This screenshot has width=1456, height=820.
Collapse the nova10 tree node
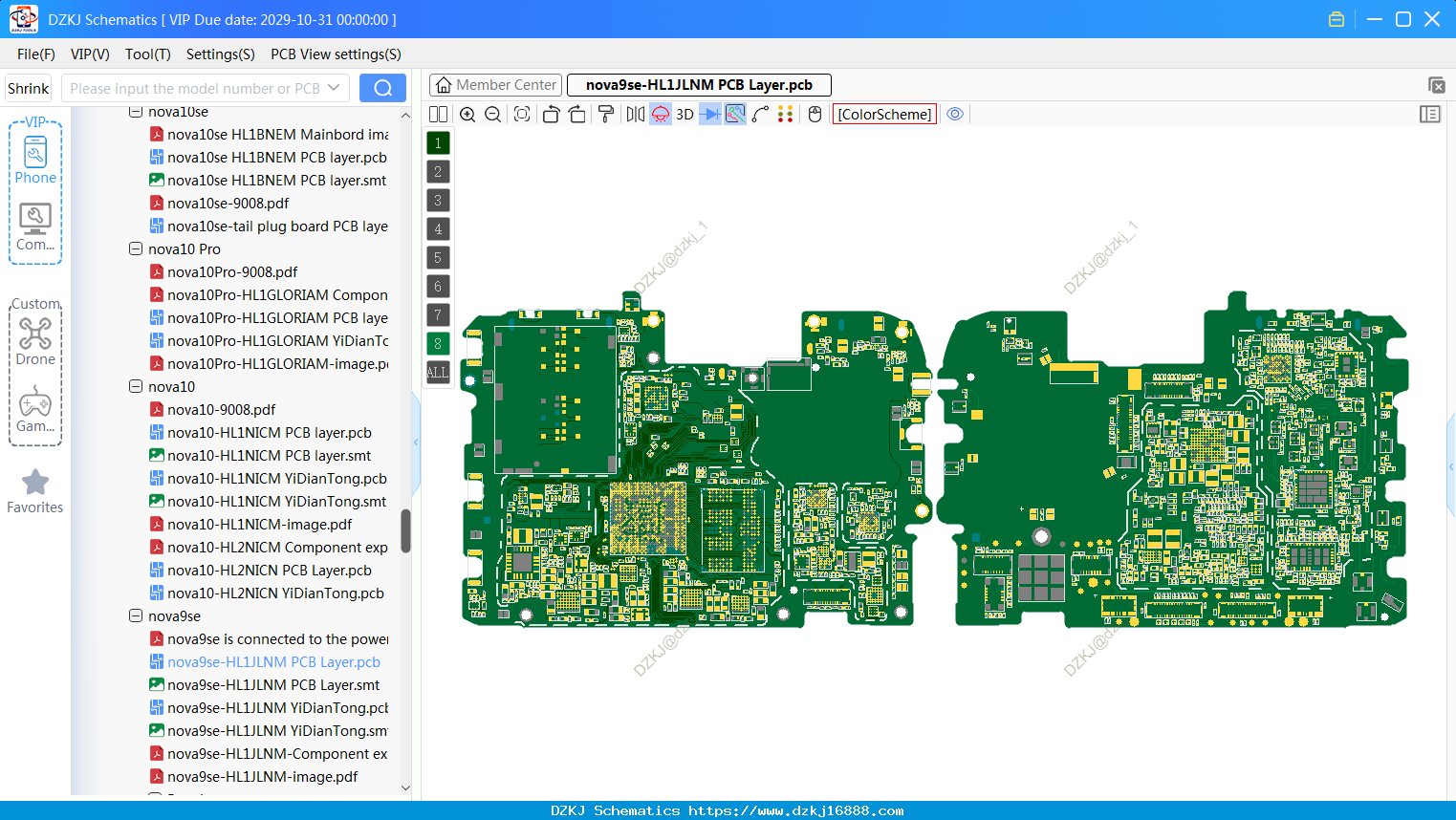pyautogui.click(x=136, y=386)
